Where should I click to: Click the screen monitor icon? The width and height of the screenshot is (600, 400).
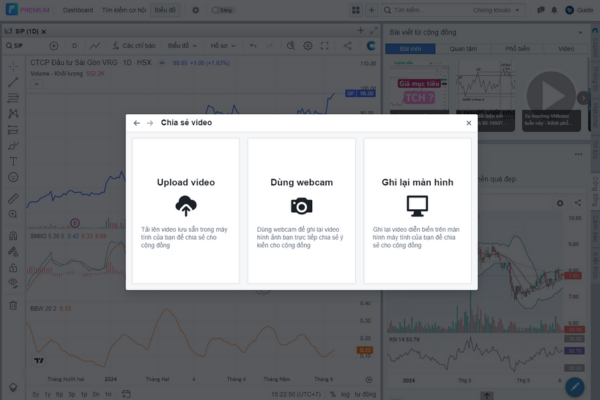pyautogui.click(x=417, y=206)
